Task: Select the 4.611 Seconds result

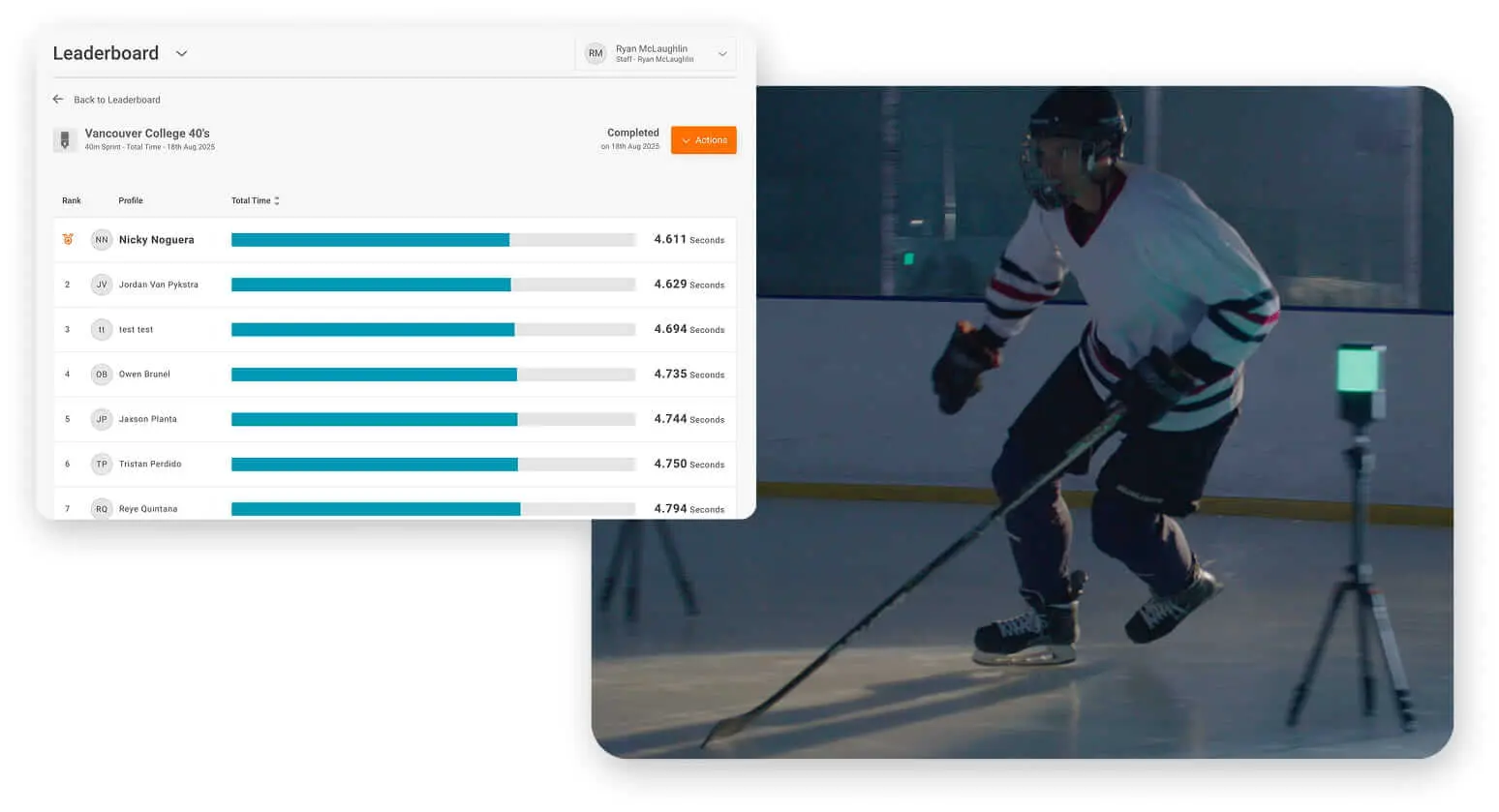Action: (x=688, y=239)
